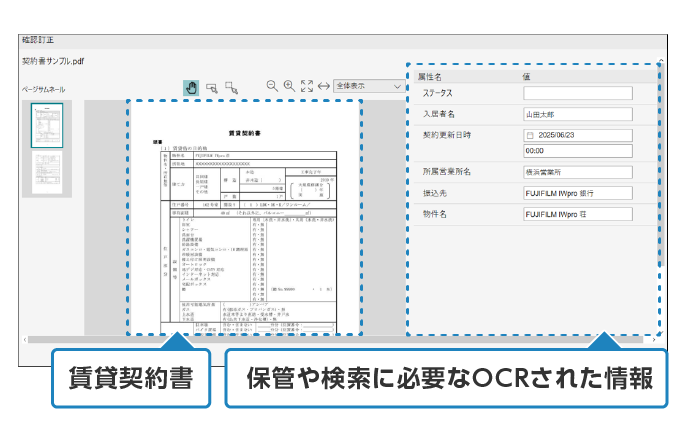The width and height of the screenshot is (686, 431).
Task: Click the 確認訂正 window title
Action: click(x=38, y=40)
